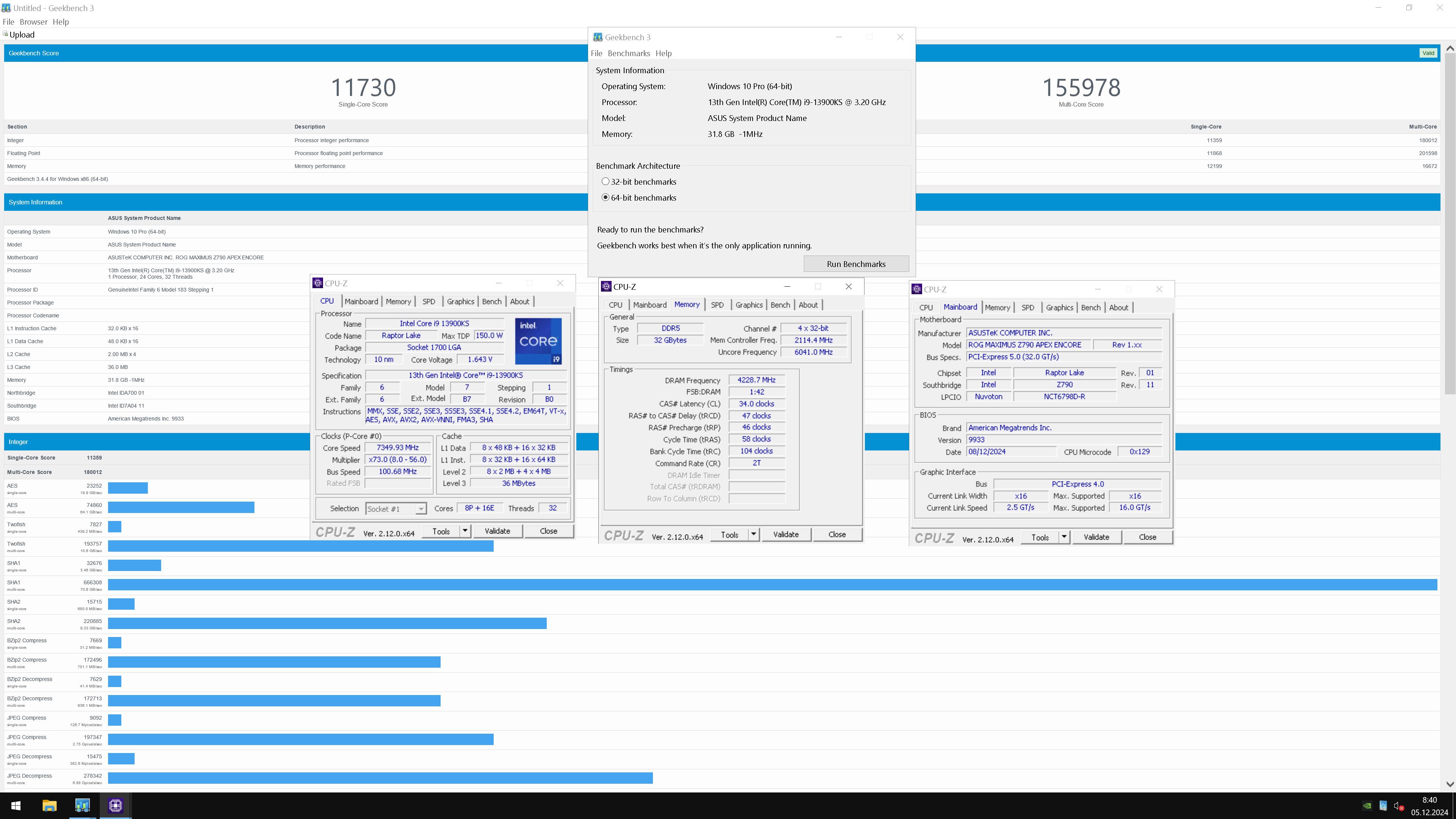Open Help menu in Geekbench 3 dialog
Screen dimensions: 1456x819
pos(664,53)
